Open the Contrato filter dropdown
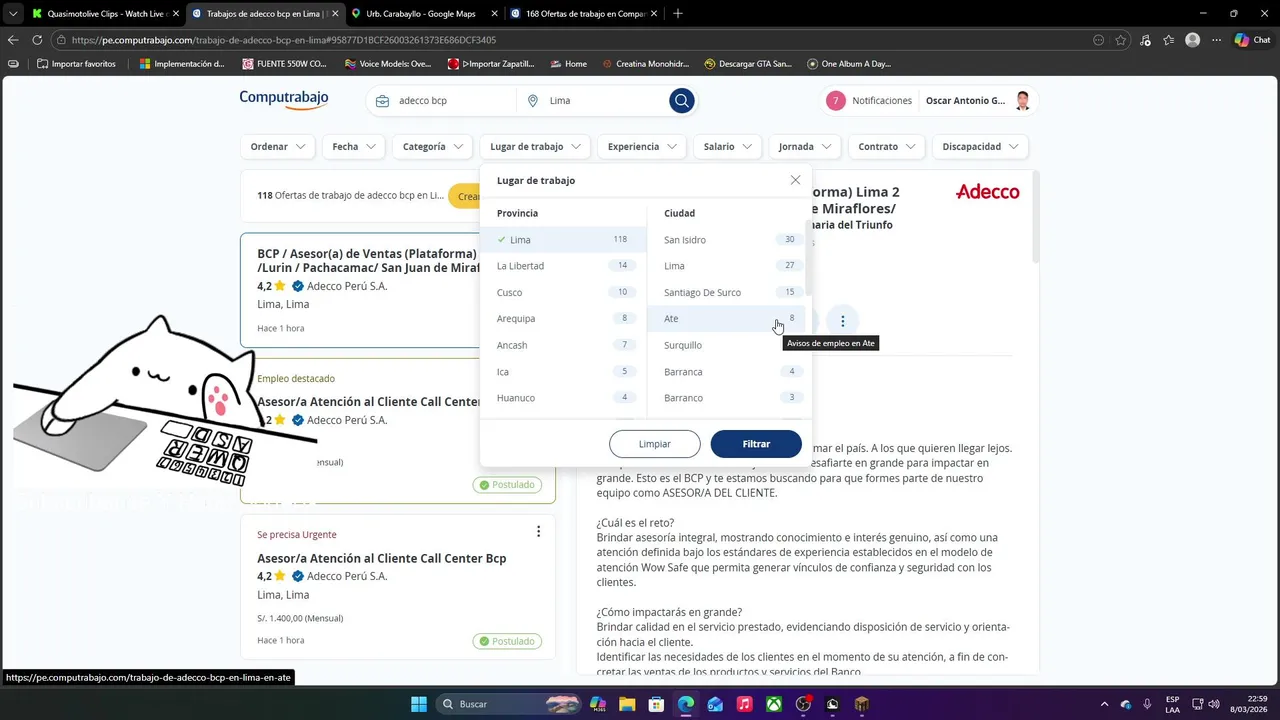 point(887,147)
